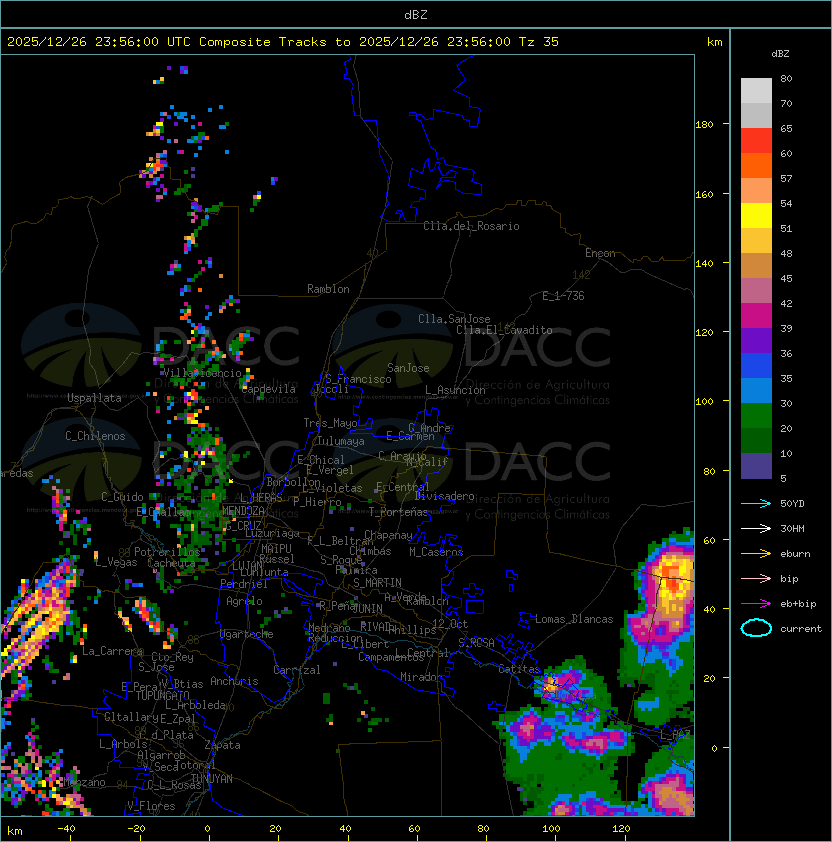
Task: Select the 'Ugarteche' map label
Action: click(246, 634)
